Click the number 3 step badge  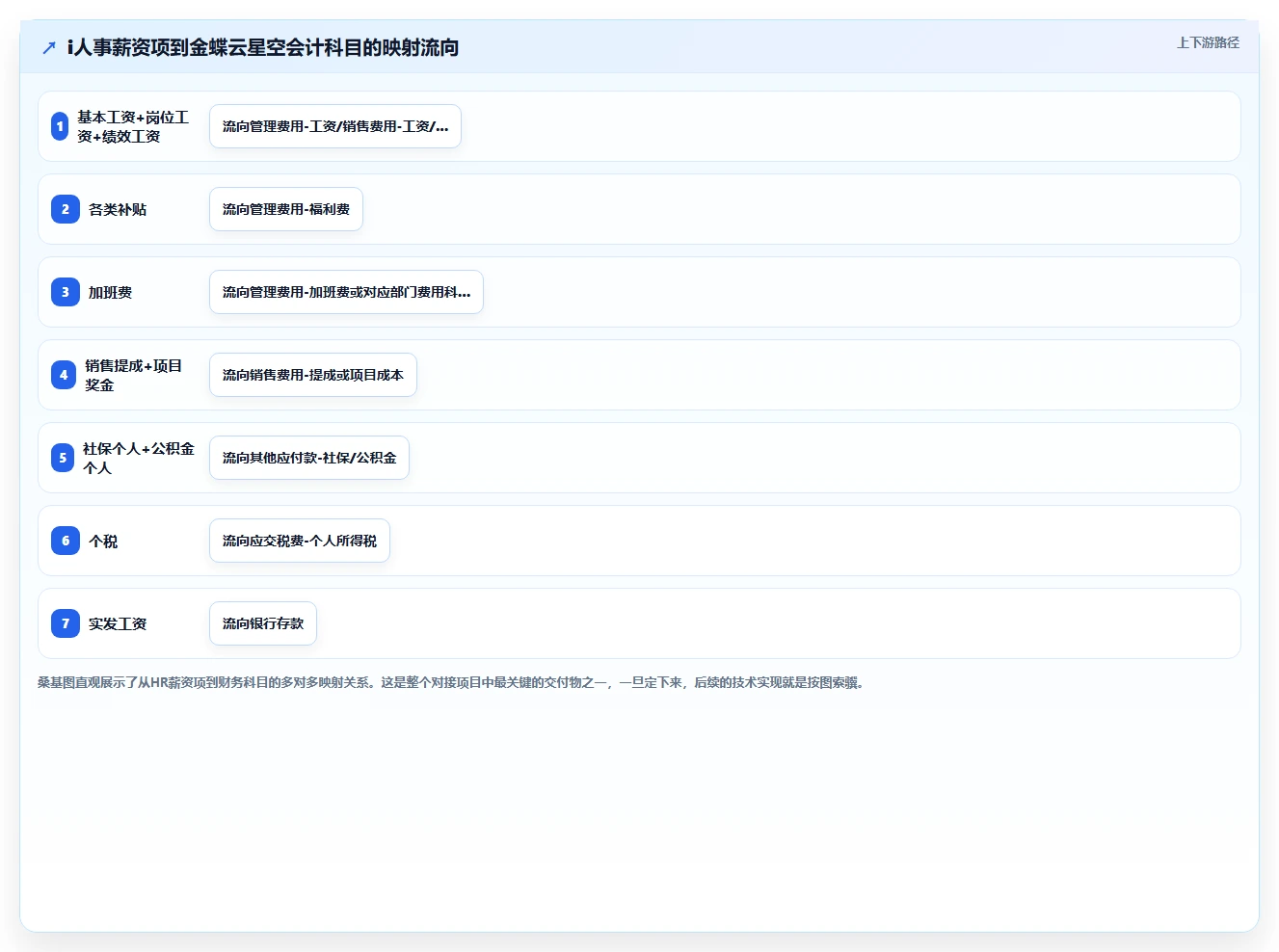[66, 292]
